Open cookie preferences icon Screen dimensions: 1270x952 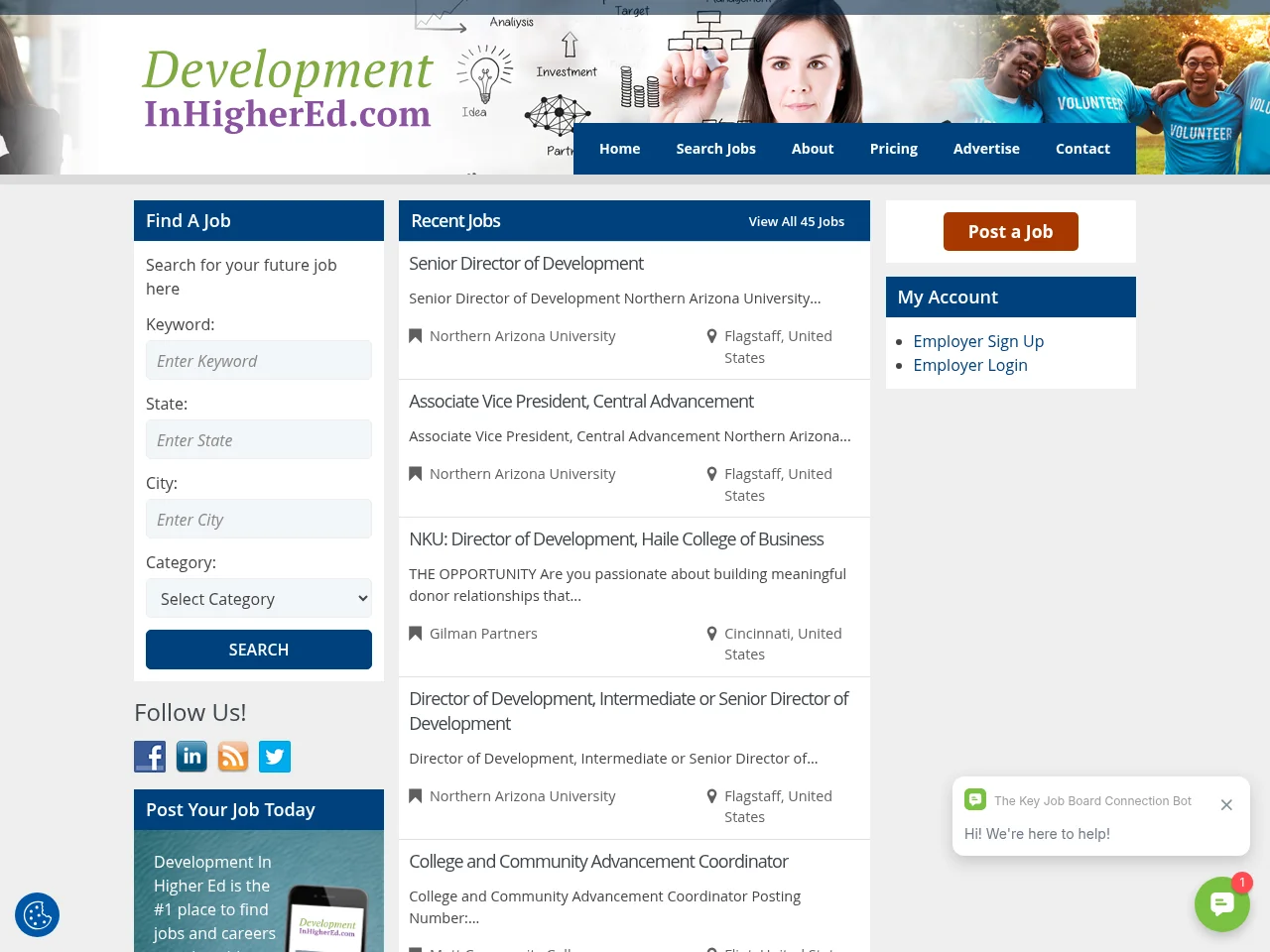(38, 914)
